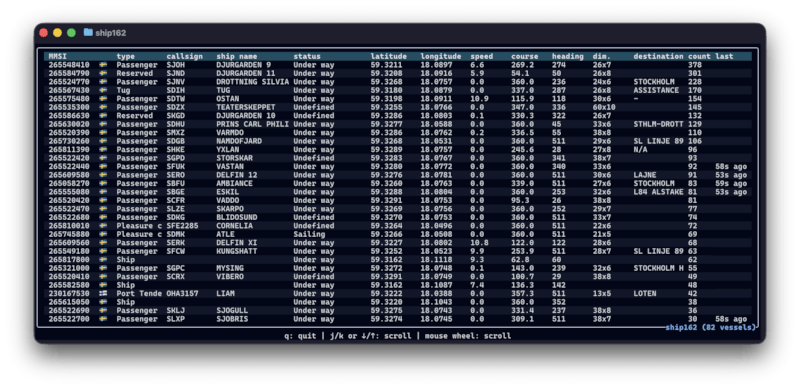Click the flag icon in SJOBRIS row

tap(103, 319)
